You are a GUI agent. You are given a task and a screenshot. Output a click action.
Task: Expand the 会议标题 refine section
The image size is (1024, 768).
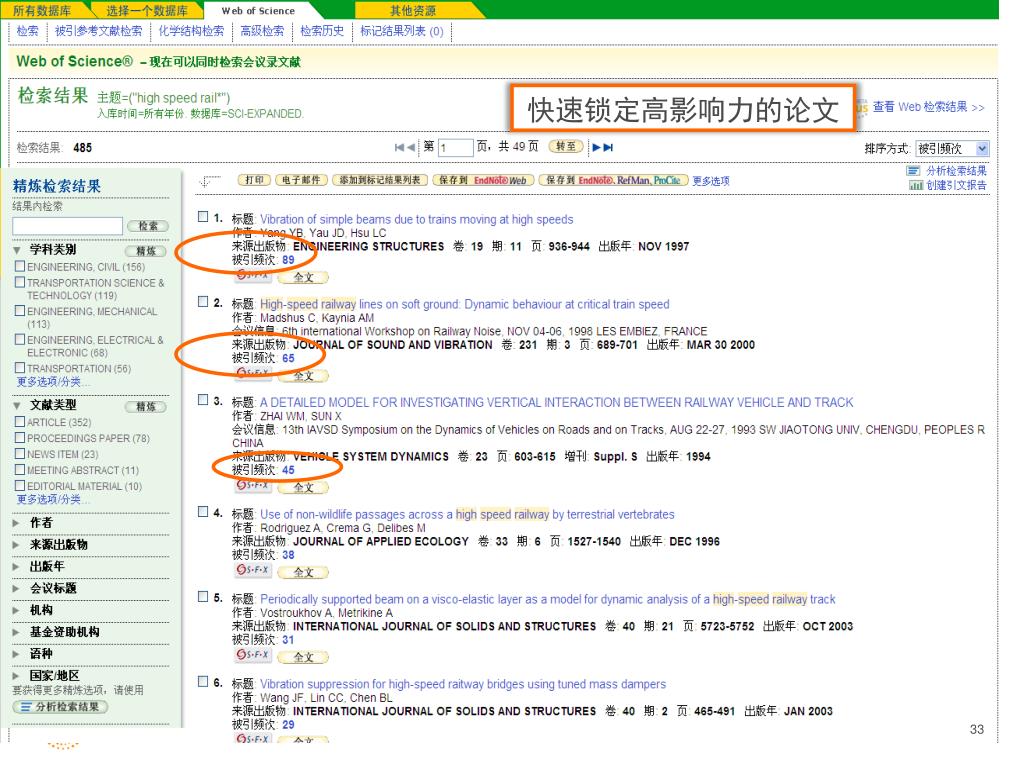click(16, 588)
